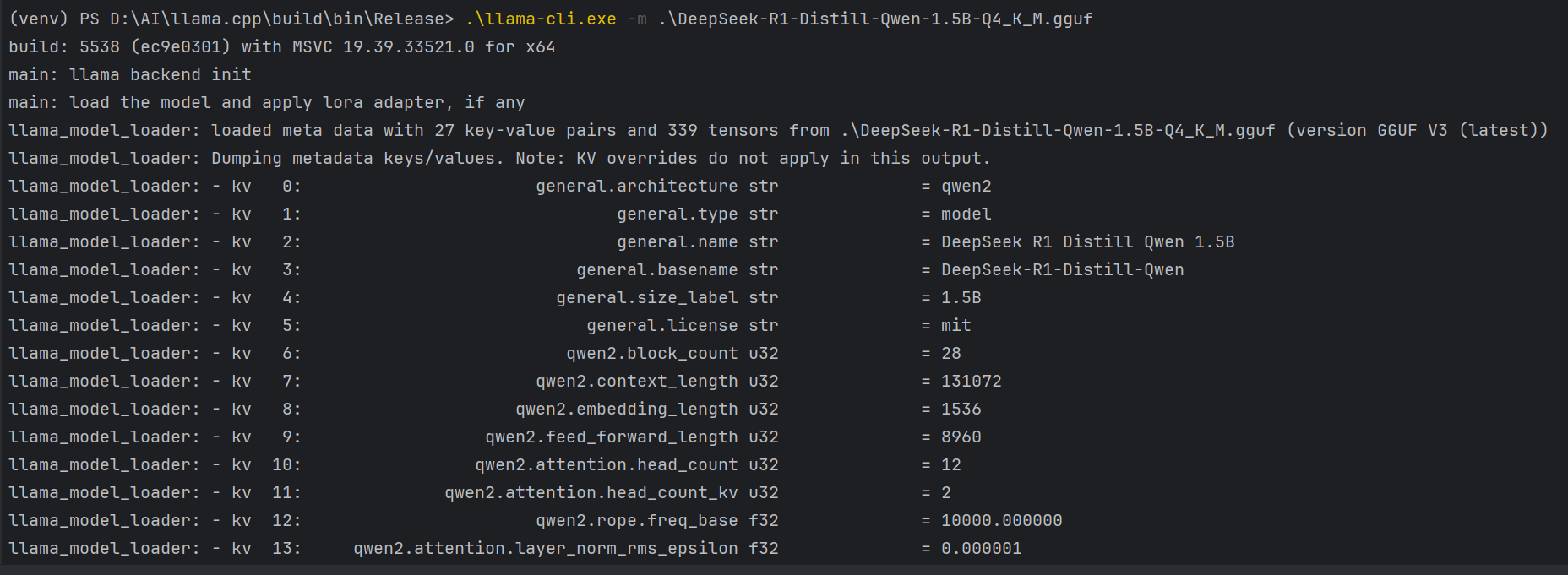Click the "qwen2.context_length" key
Viewport: 1568px width, 575px height.
point(637,381)
